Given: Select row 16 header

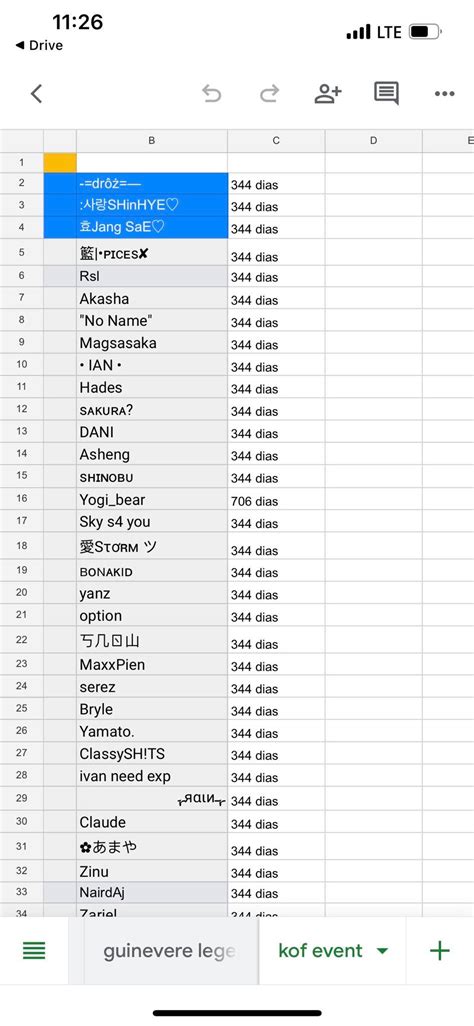Looking at the screenshot, I should 22,499.
